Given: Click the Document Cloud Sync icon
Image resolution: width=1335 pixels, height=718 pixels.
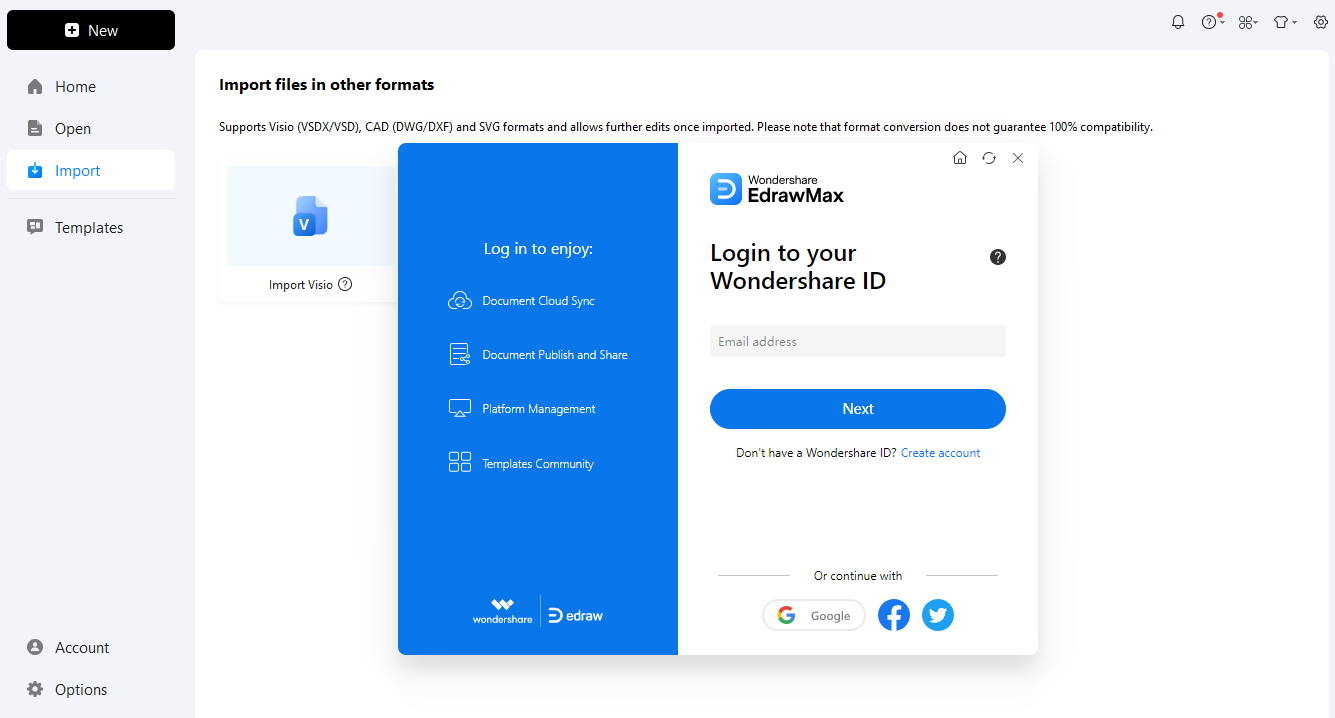Looking at the screenshot, I should 460,301.
